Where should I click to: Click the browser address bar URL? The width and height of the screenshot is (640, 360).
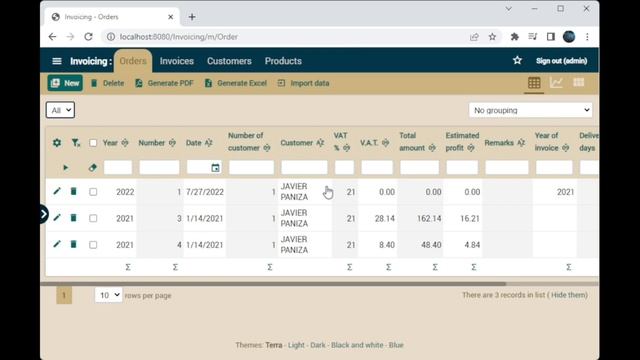click(178, 37)
